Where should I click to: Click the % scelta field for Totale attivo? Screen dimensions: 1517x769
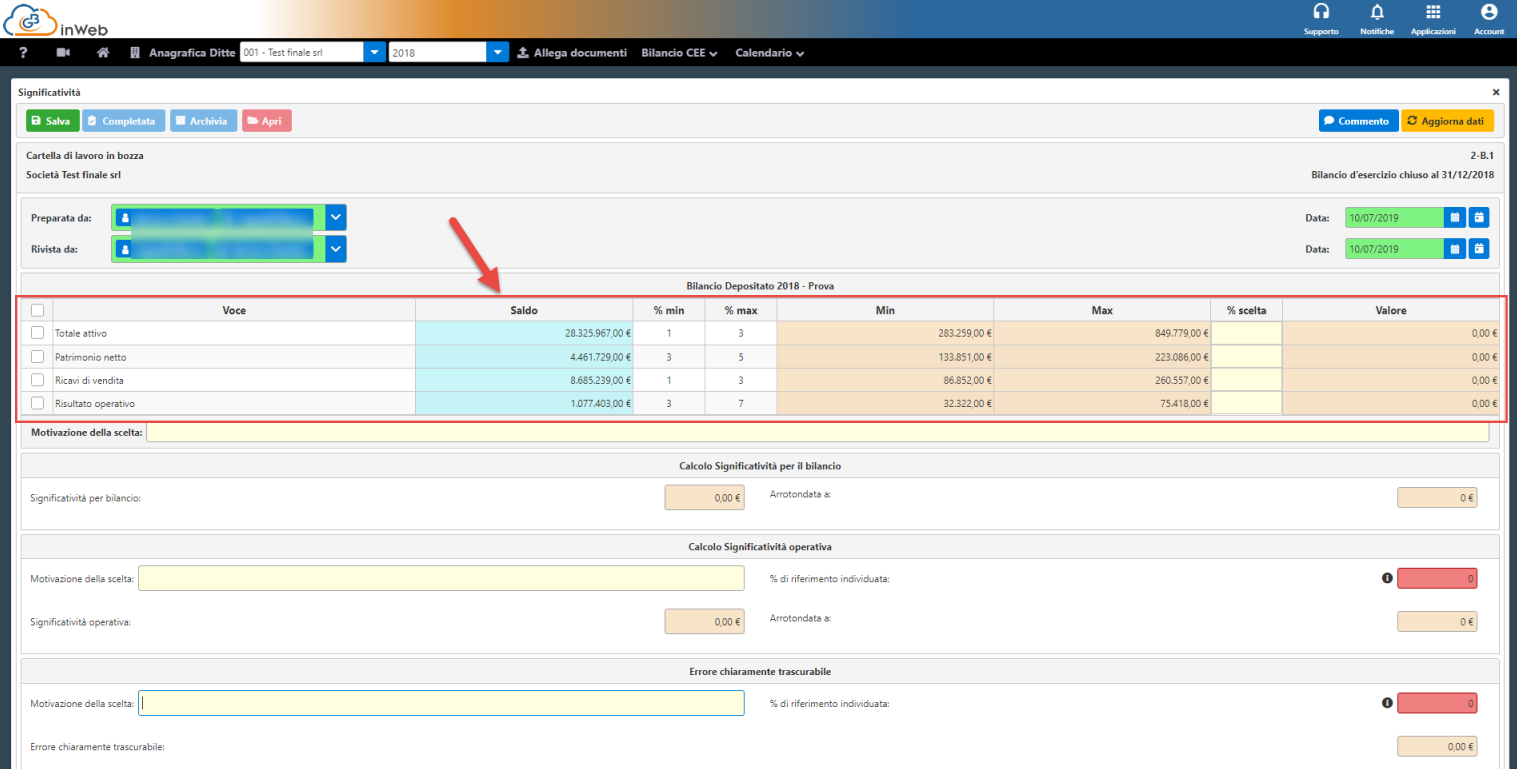coord(1246,333)
